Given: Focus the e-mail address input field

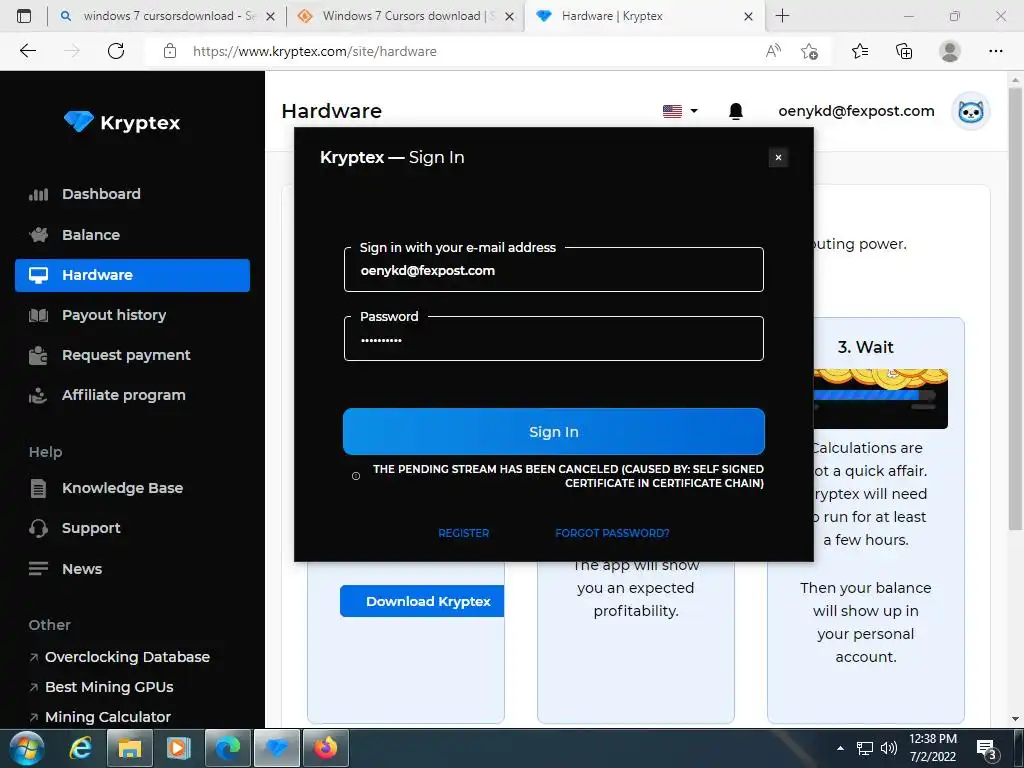Looking at the screenshot, I should click(x=553, y=270).
